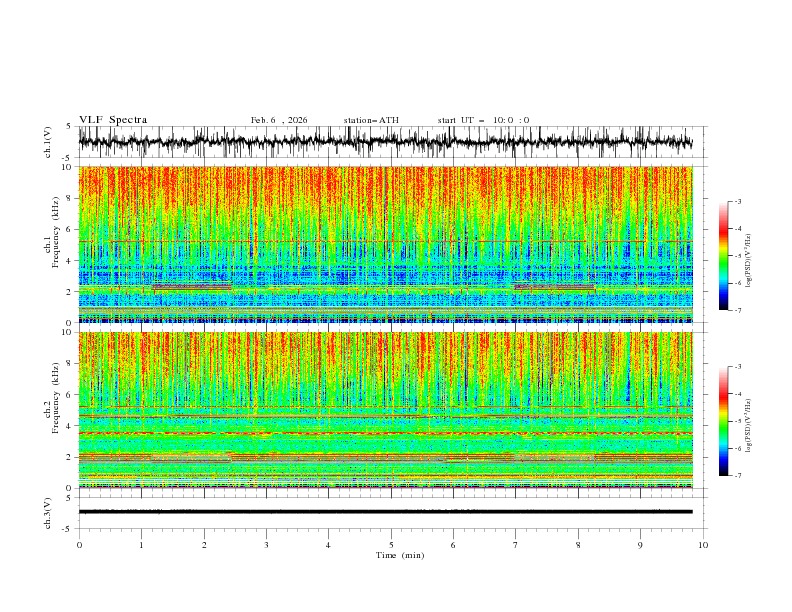Click the ch.2 frequency tick label "10"
Screen dimensions: 792x612
click(68, 332)
